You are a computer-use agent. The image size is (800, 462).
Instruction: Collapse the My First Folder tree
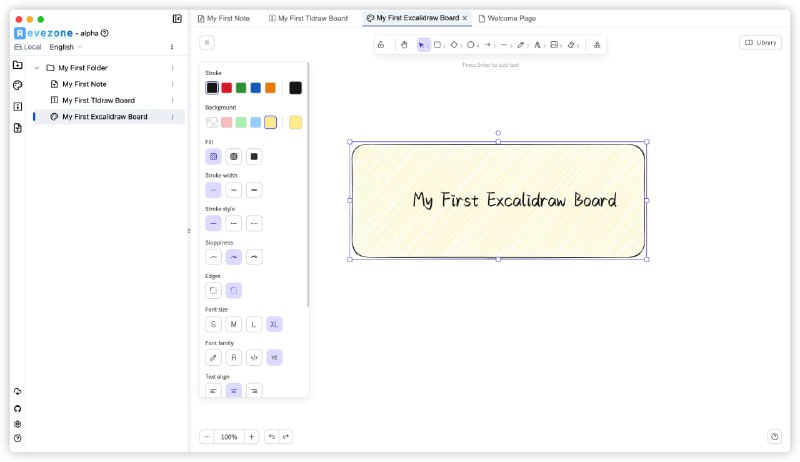coord(37,68)
